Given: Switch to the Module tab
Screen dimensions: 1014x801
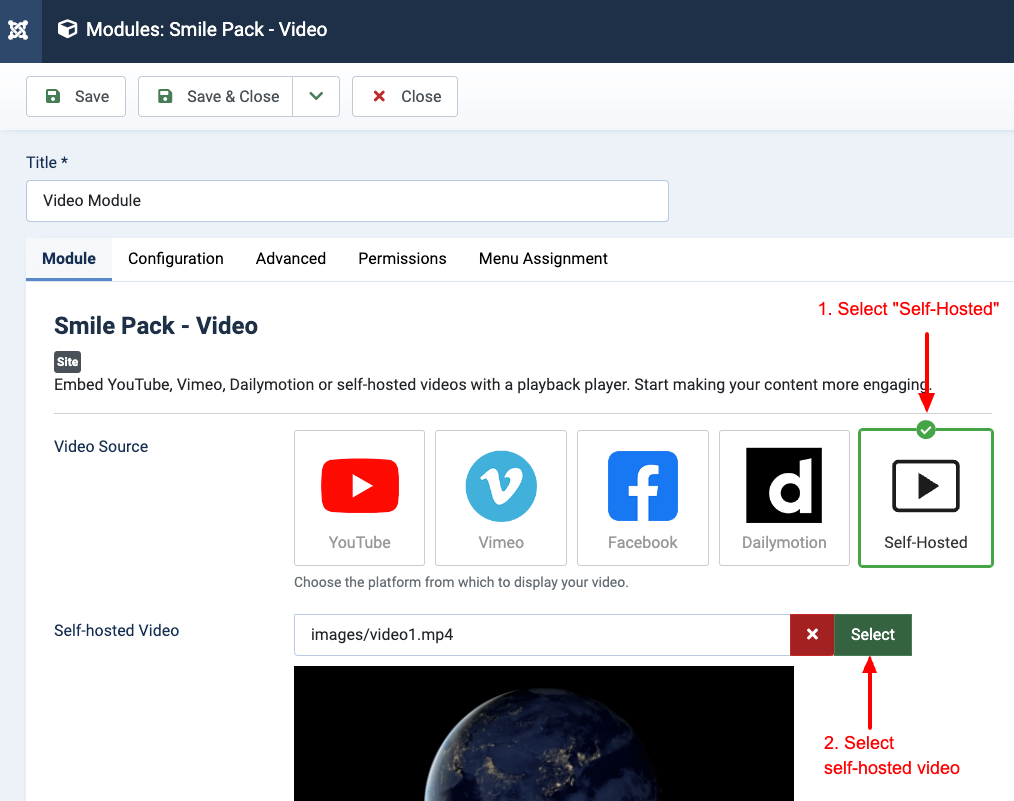Looking at the screenshot, I should tap(69, 259).
